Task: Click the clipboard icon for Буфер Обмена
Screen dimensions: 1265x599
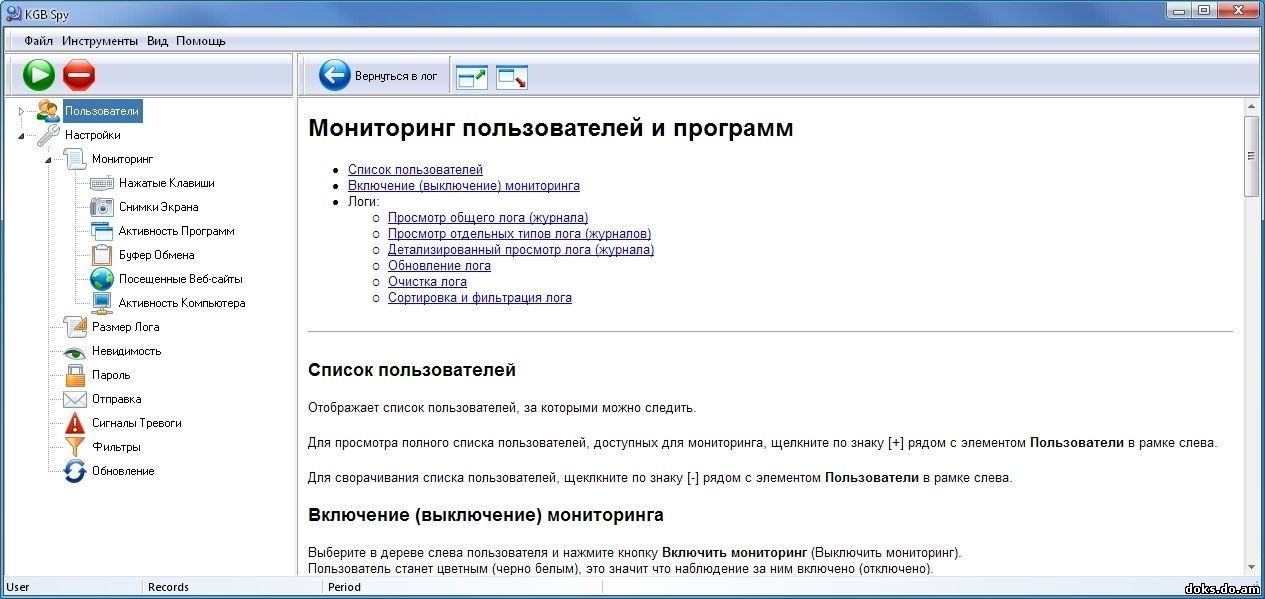Action: [102, 255]
